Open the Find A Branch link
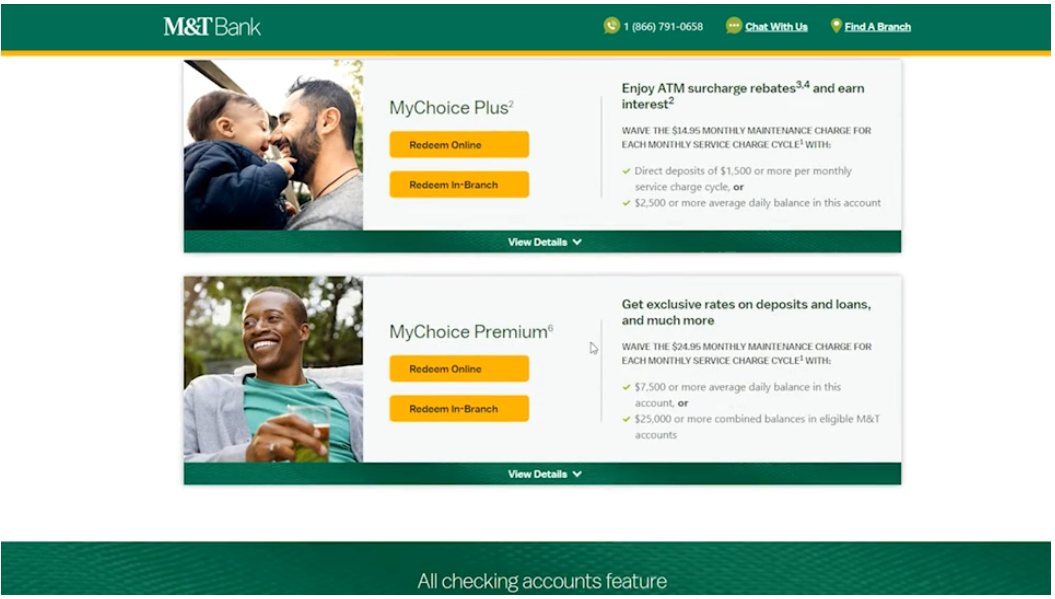Image resolution: width=1055 pixels, height=599 pixels. 877,27
